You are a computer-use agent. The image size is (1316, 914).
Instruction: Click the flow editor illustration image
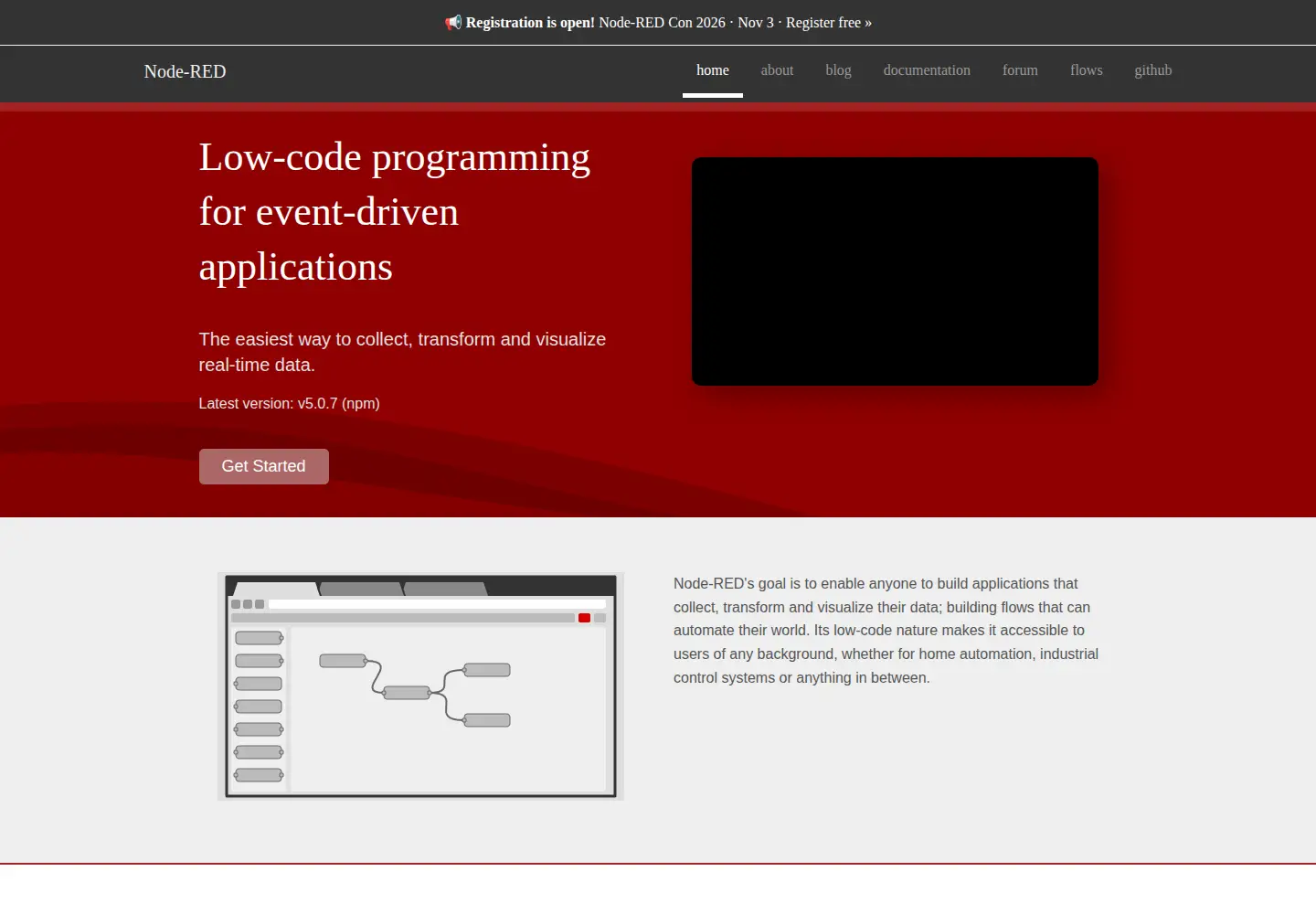pos(420,686)
